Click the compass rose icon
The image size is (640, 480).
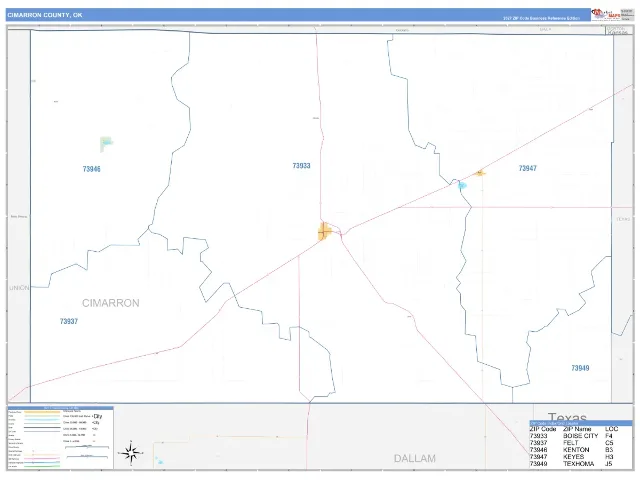pos(131,453)
